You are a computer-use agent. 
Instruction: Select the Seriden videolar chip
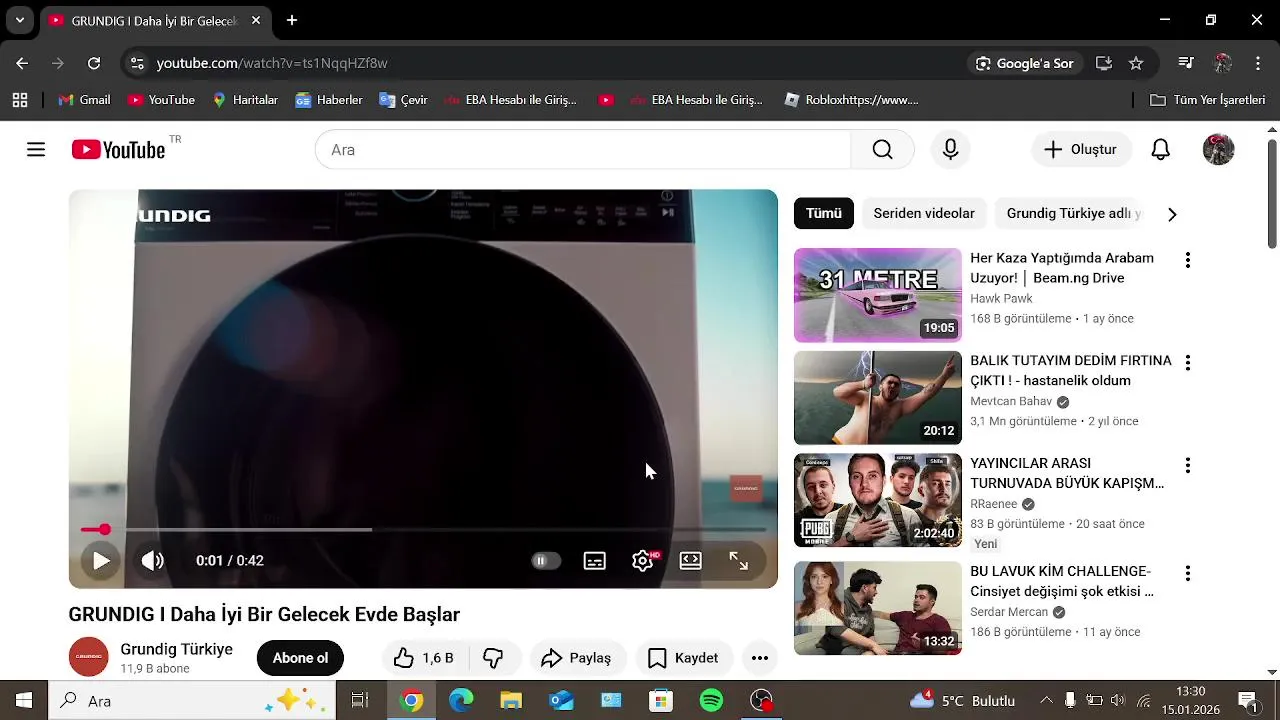coord(924,213)
